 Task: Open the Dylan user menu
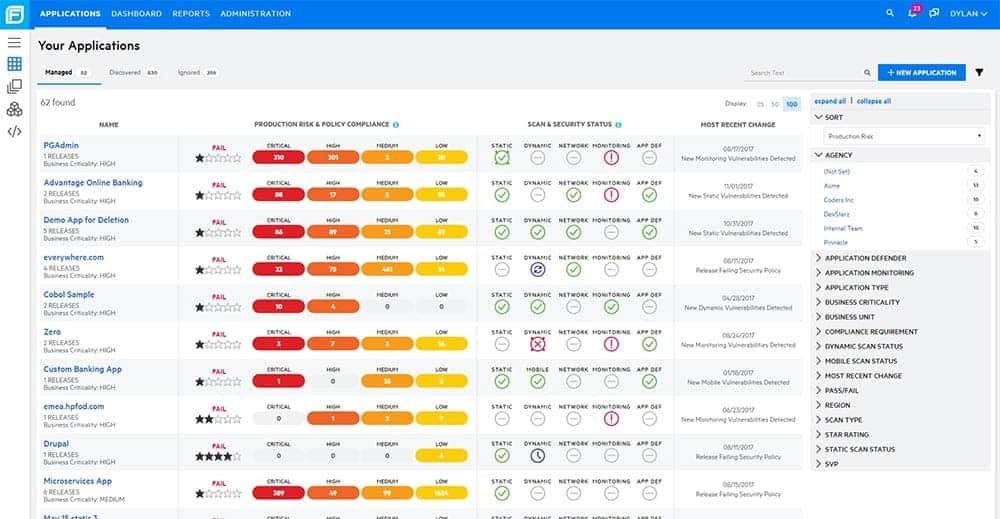pyautogui.click(x=968, y=13)
